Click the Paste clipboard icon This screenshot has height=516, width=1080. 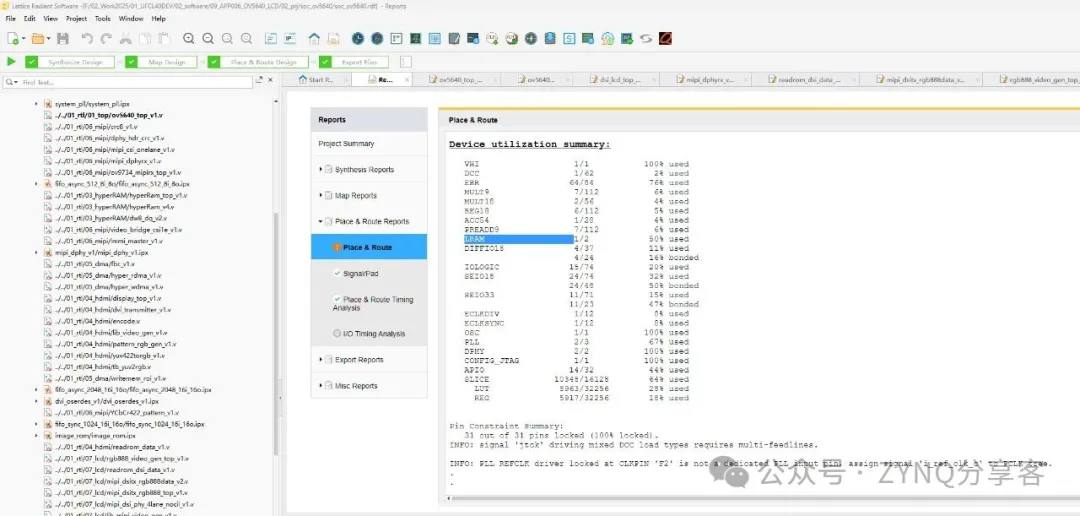pyautogui.click(x=164, y=39)
